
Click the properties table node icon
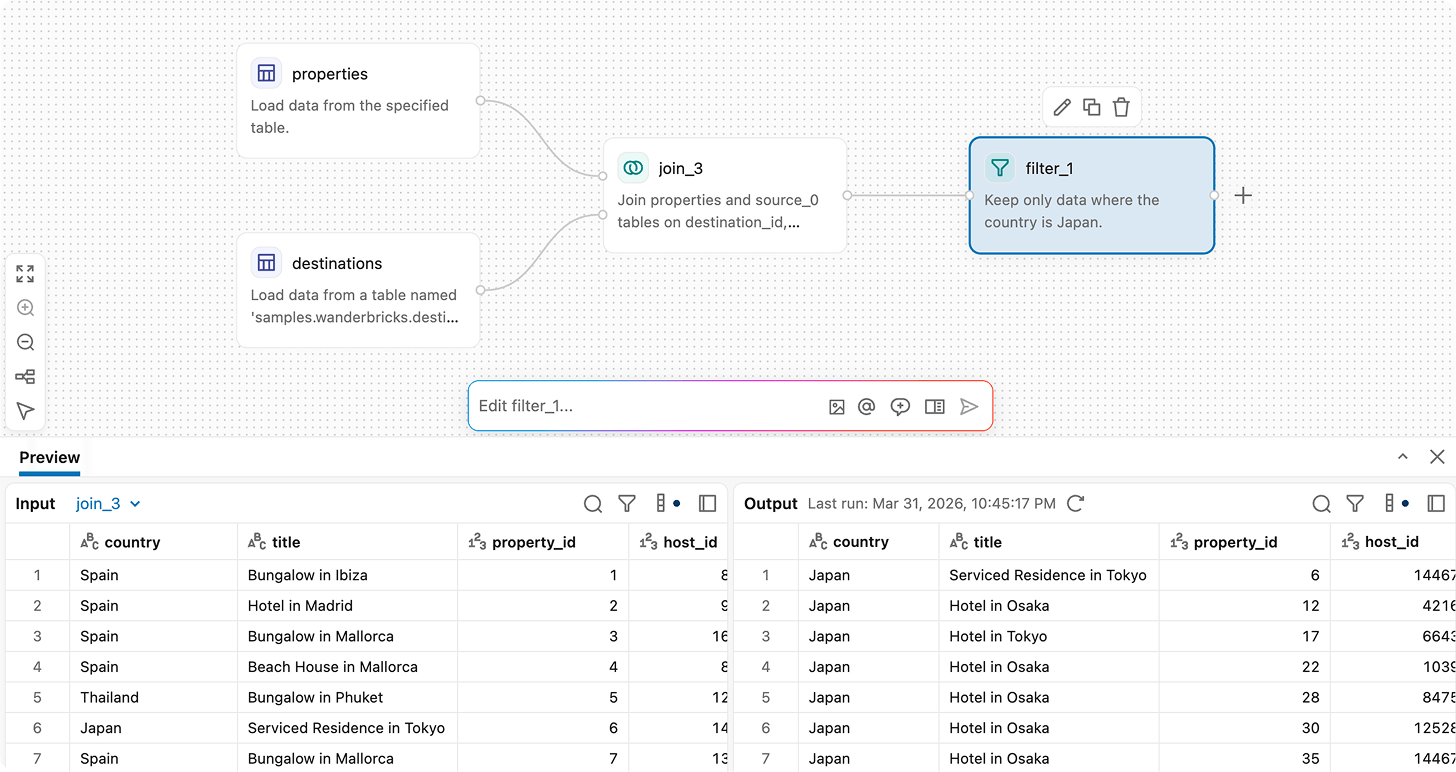266,73
